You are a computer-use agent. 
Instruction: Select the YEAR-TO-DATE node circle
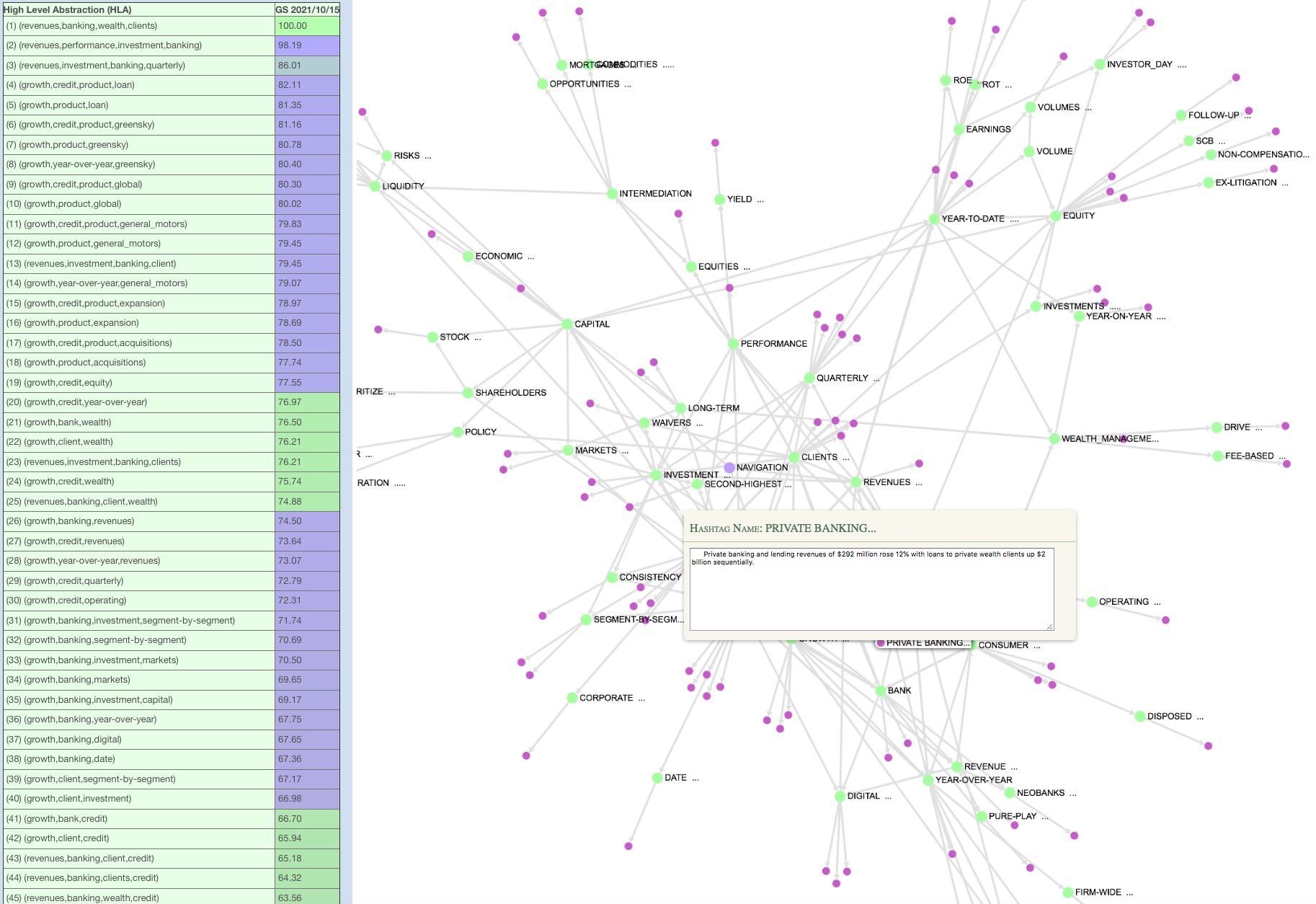coord(934,219)
